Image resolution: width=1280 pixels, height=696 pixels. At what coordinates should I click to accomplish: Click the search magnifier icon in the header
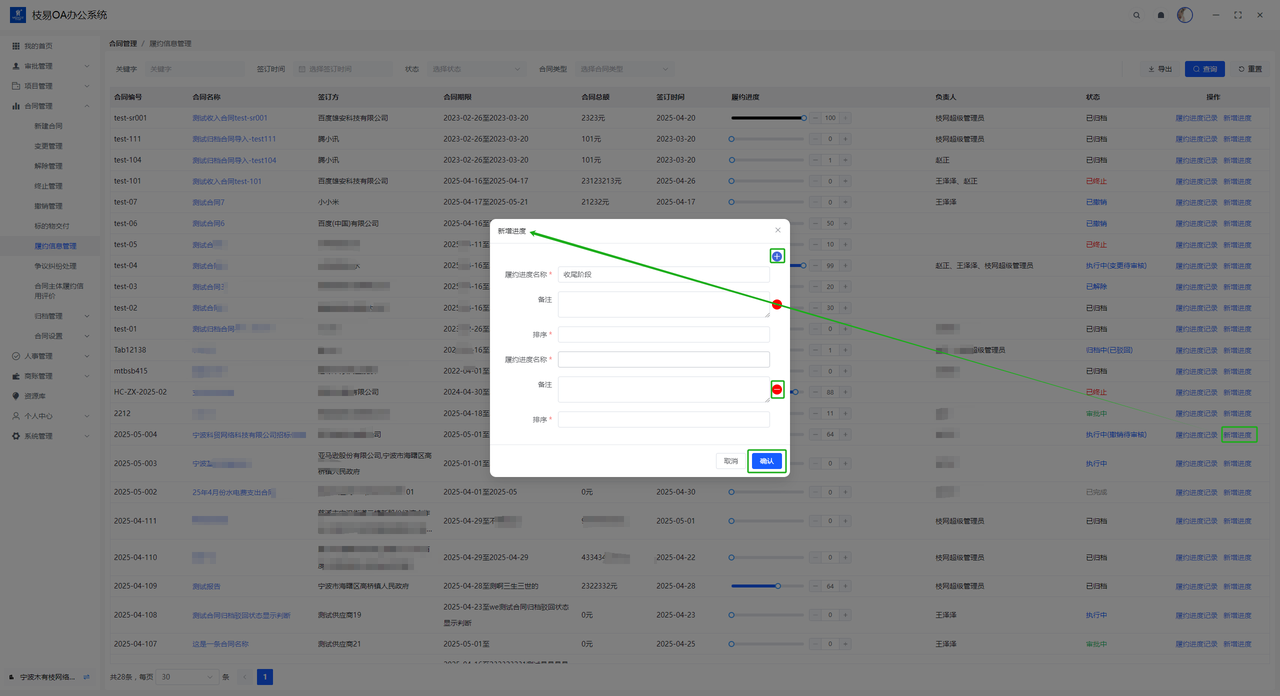tap(1137, 15)
